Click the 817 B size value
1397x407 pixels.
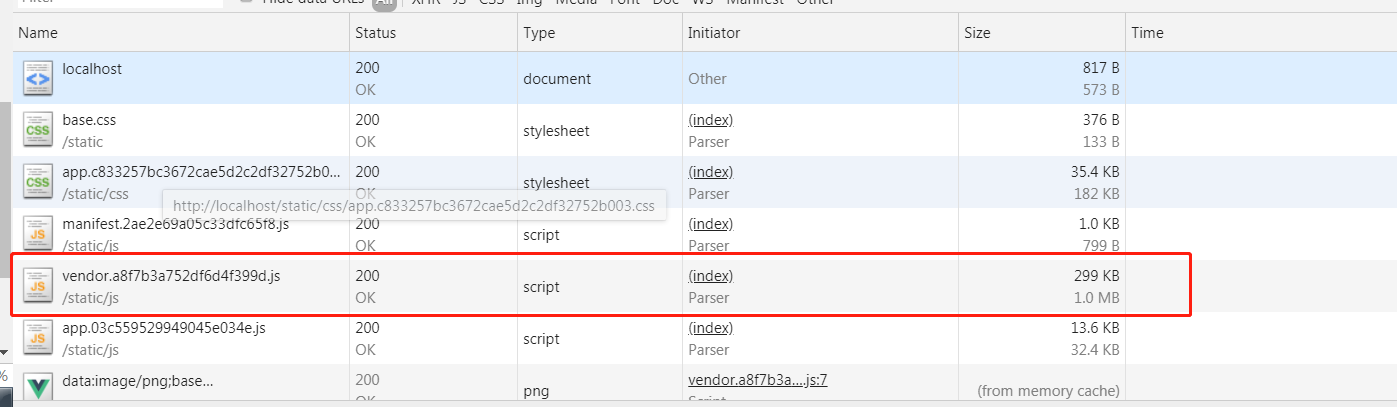coord(1101,68)
